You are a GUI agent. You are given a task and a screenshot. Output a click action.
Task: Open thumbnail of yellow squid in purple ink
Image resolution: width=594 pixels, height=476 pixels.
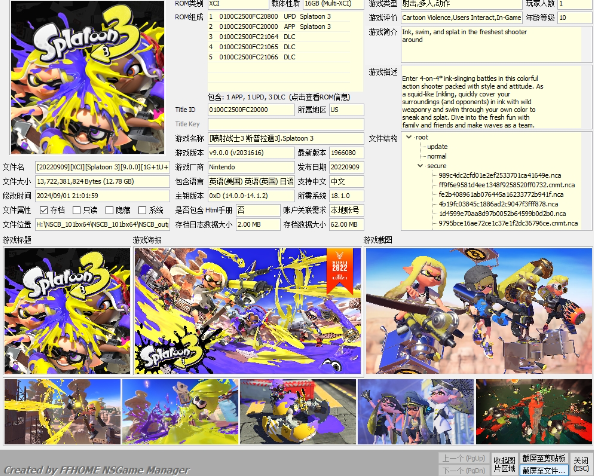point(180,412)
